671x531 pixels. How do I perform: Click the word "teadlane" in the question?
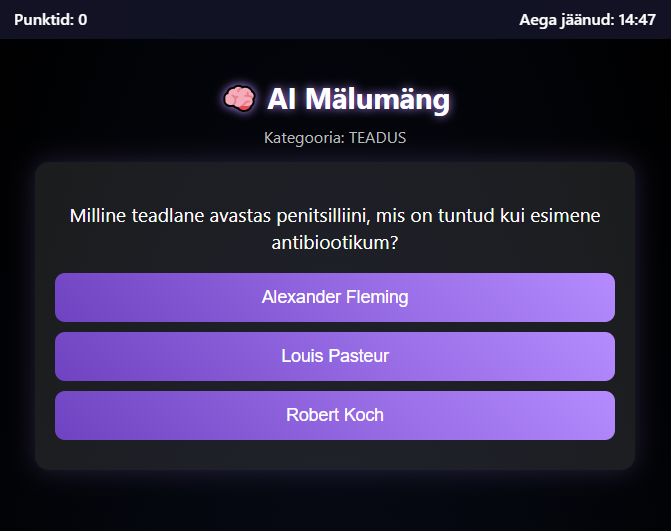164,216
